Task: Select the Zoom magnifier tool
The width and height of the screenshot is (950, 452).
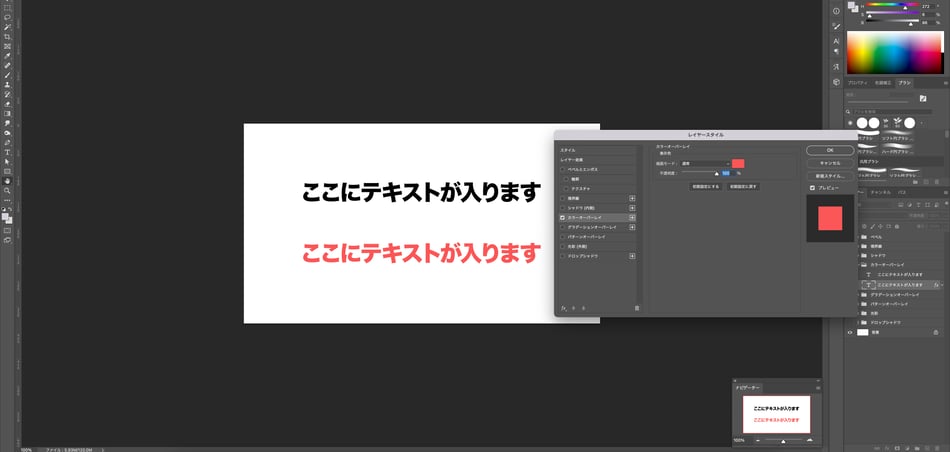Action: 7,190
